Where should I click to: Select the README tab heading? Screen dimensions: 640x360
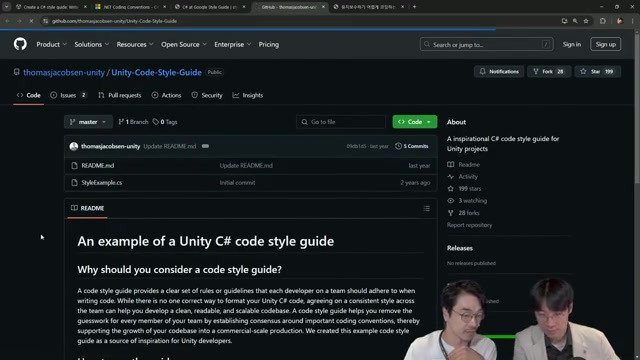coord(87,208)
